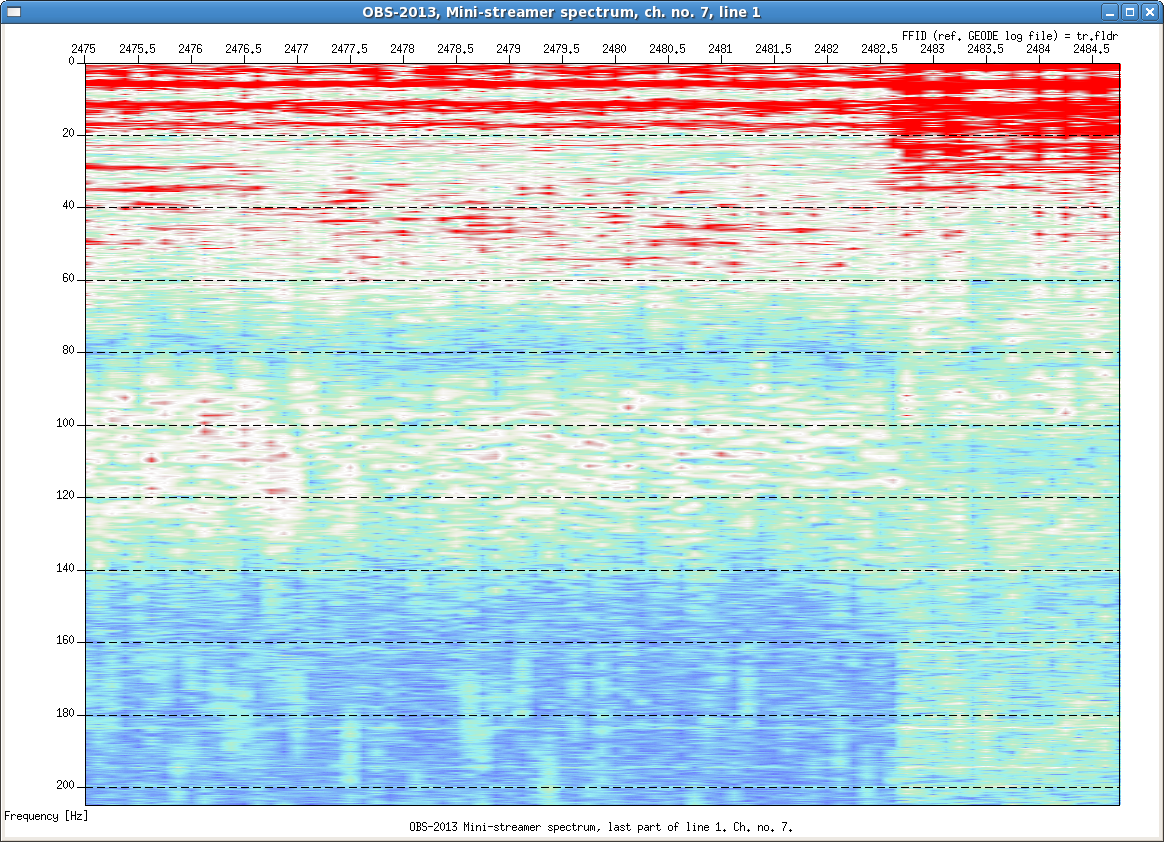The height and width of the screenshot is (842, 1164).
Task: Click the 180 label on frequency axis
Action: tap(65, 714)
